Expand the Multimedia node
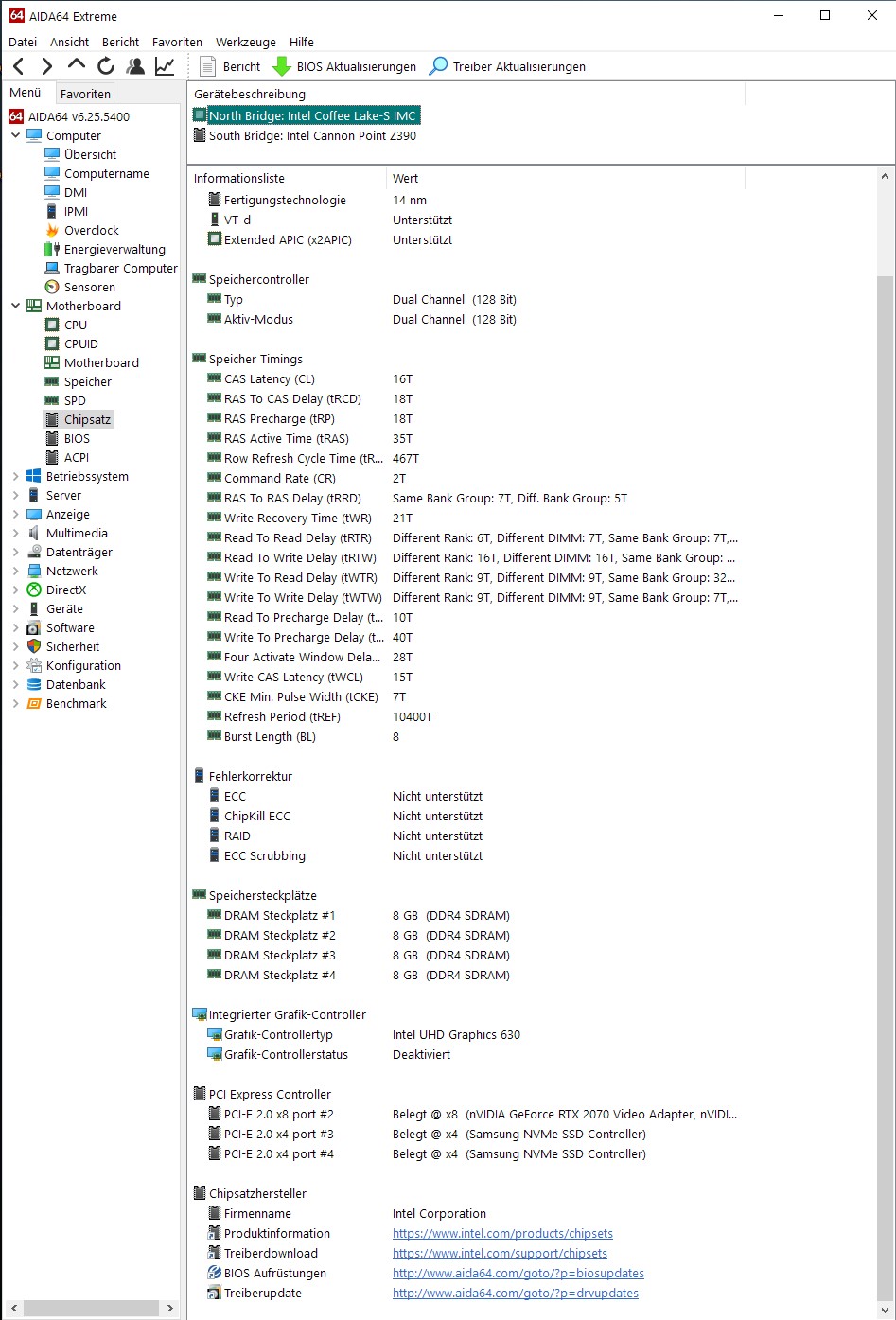Viewport: 896px width, 1320px height. tap(15, 533)
